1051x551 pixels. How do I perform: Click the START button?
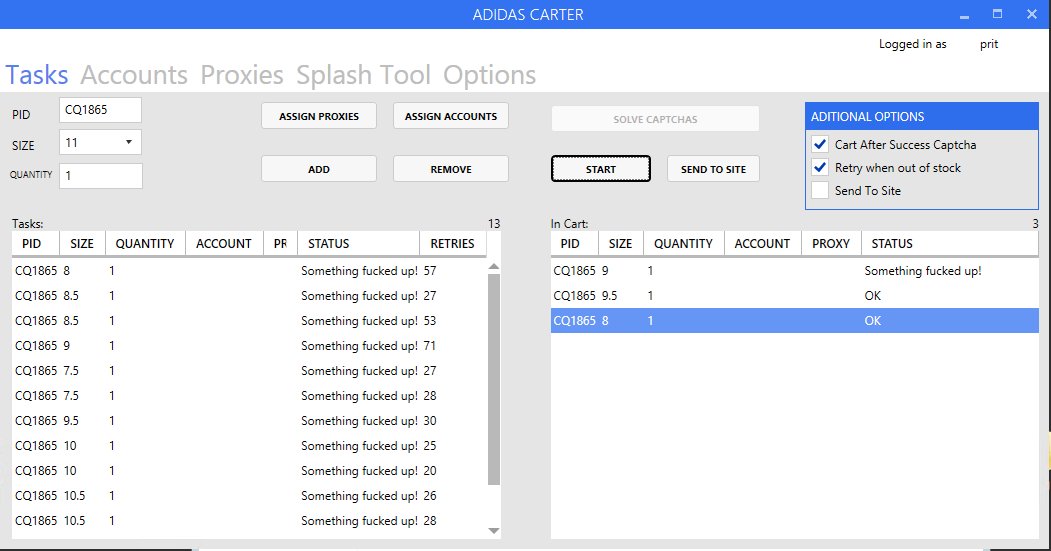pyautogui.click(x=601, y=169)
